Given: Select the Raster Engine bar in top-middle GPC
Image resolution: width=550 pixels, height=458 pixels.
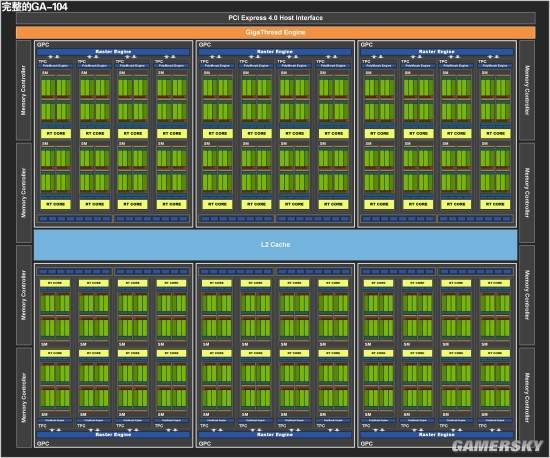Looking at the screenshot, I should (x=275, y=52).
